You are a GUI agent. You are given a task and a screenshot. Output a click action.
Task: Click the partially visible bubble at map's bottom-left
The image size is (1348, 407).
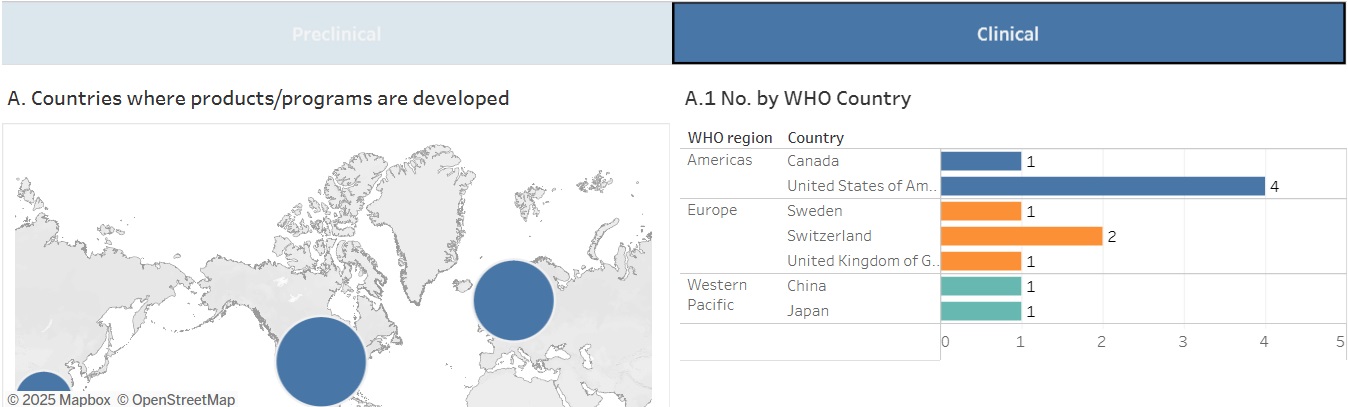click(42, 390)
